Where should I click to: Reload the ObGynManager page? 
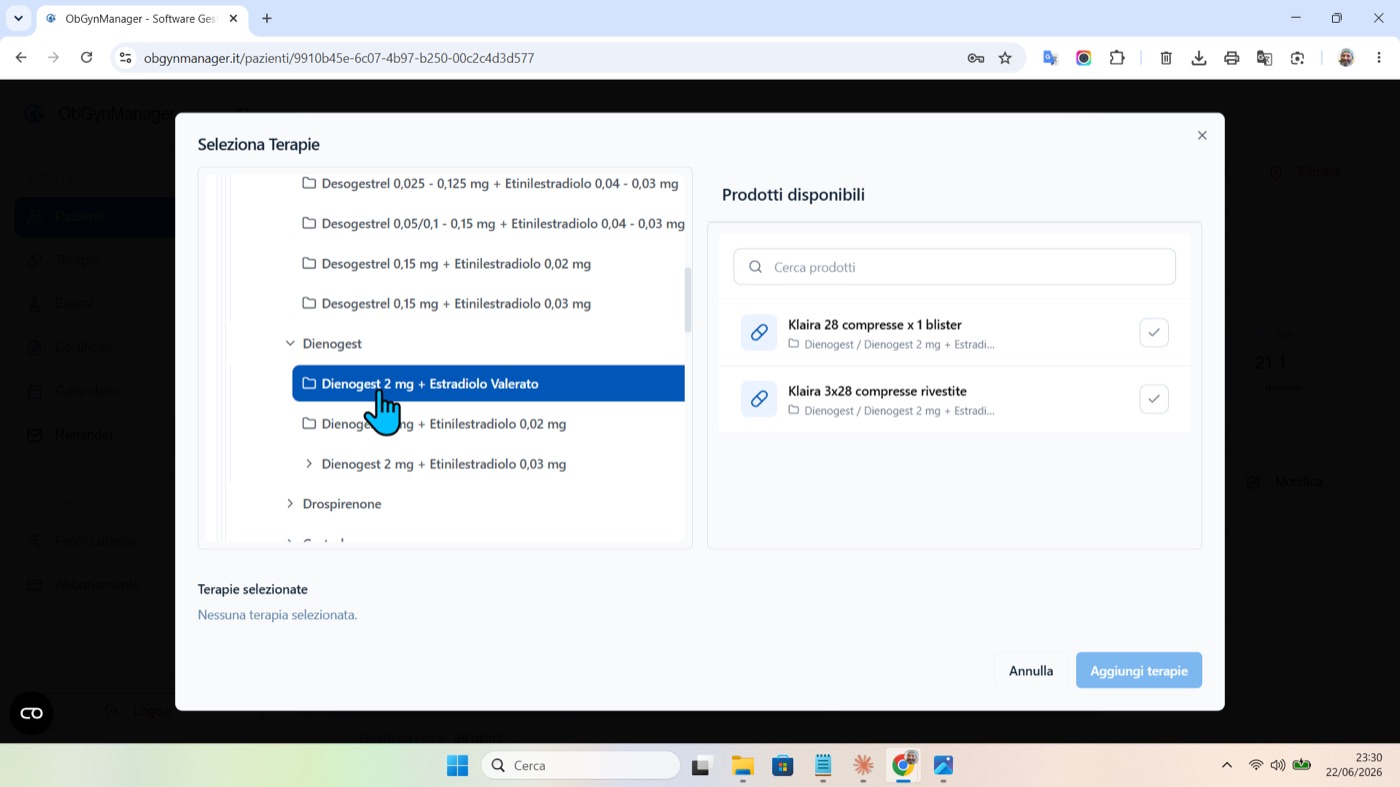[87, 58]
